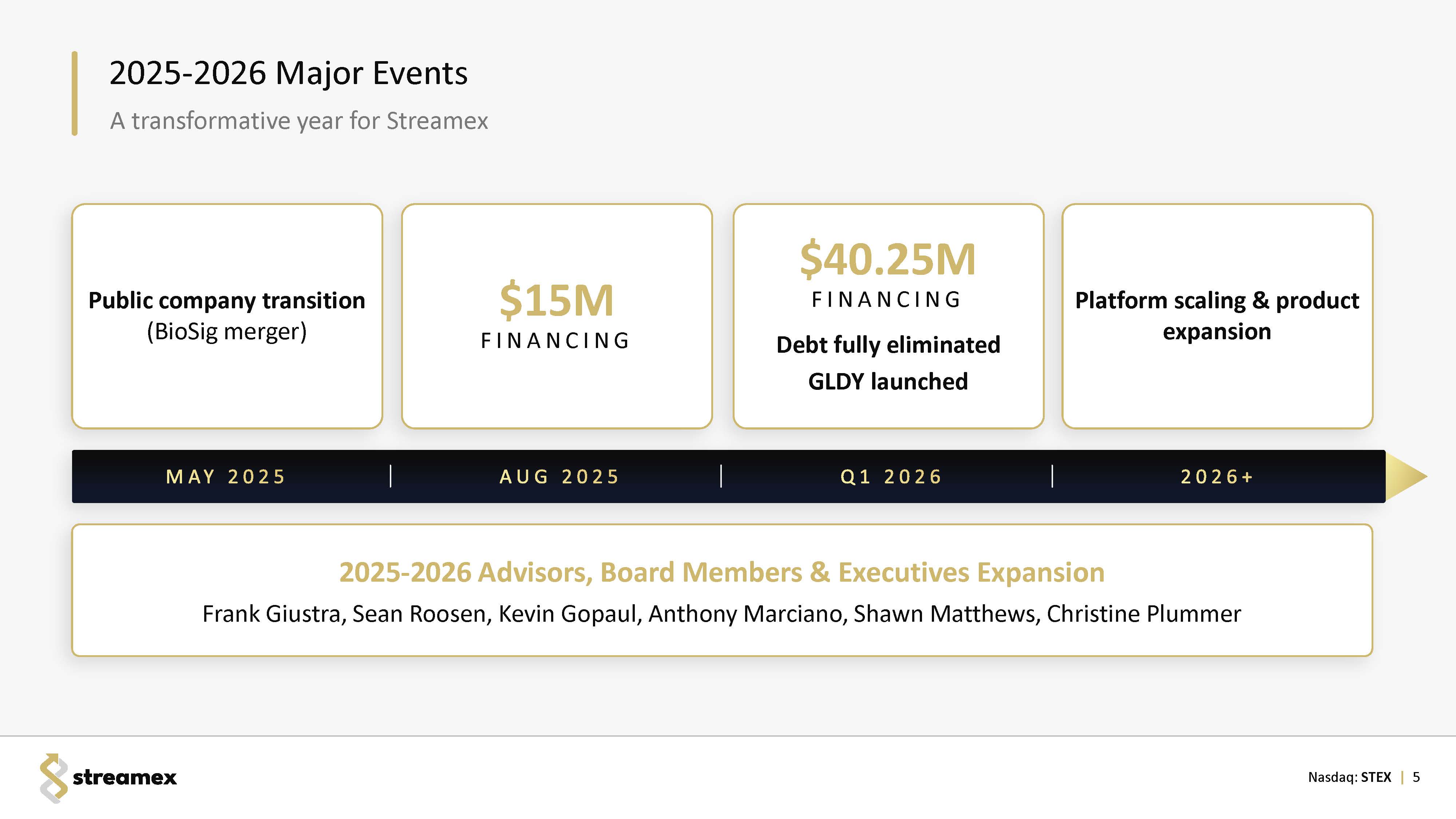The height and width of the screenshot is (819, 1456).
Task: Click the $15M financing figure
Action: [x=557, y=300]
